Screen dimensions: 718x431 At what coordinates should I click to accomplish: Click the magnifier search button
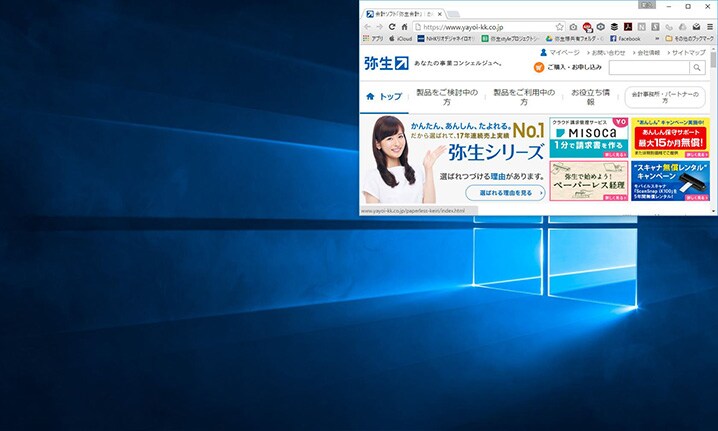point(697,68)
